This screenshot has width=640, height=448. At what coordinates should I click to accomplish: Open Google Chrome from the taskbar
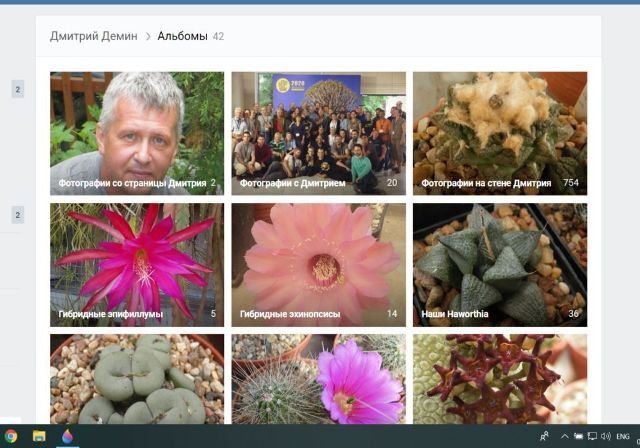tap(11, 436)
